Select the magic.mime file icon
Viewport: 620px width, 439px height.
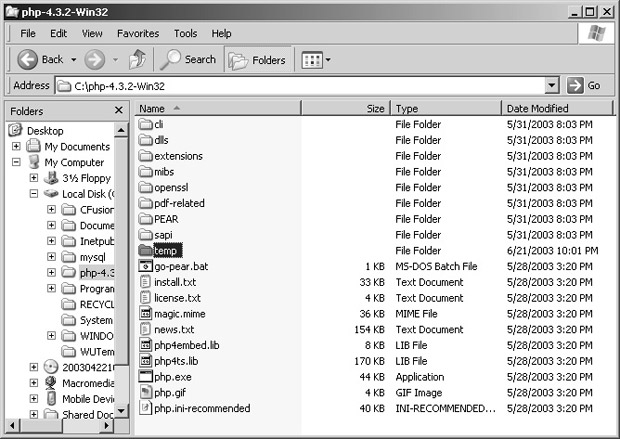click(x=146, y=313)
